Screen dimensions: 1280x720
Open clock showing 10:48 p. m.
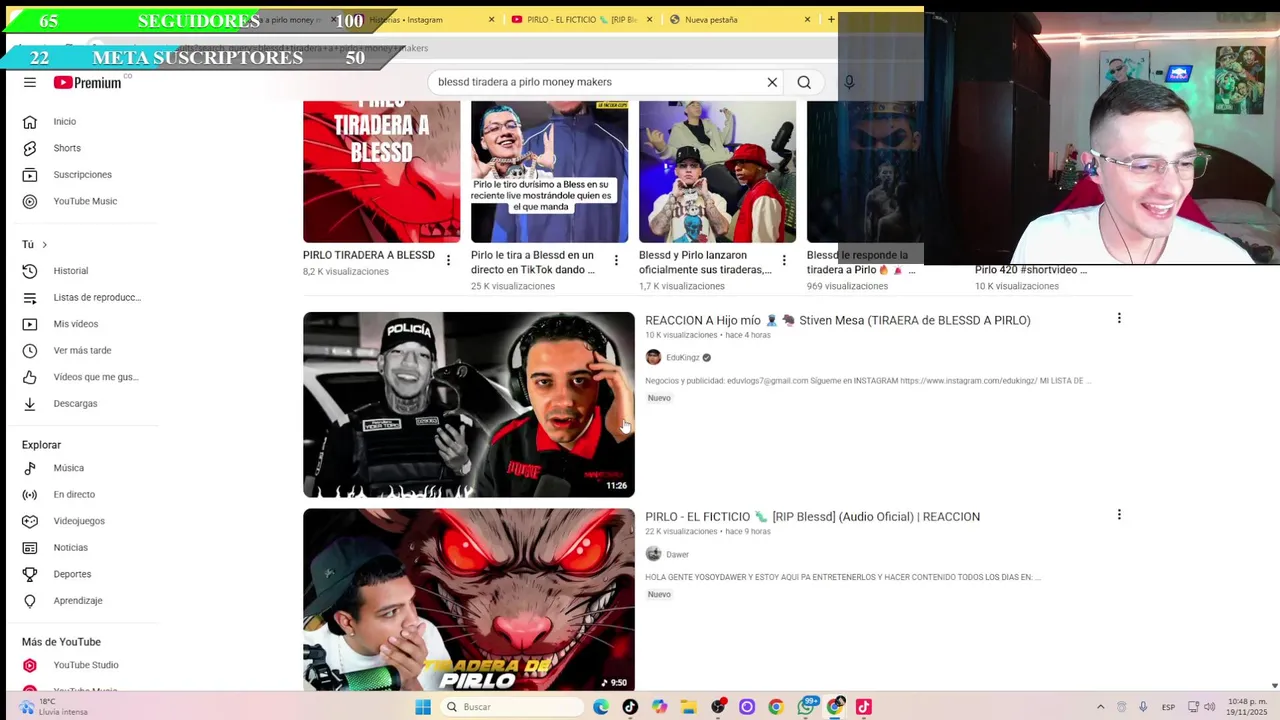coord(1247,707)
